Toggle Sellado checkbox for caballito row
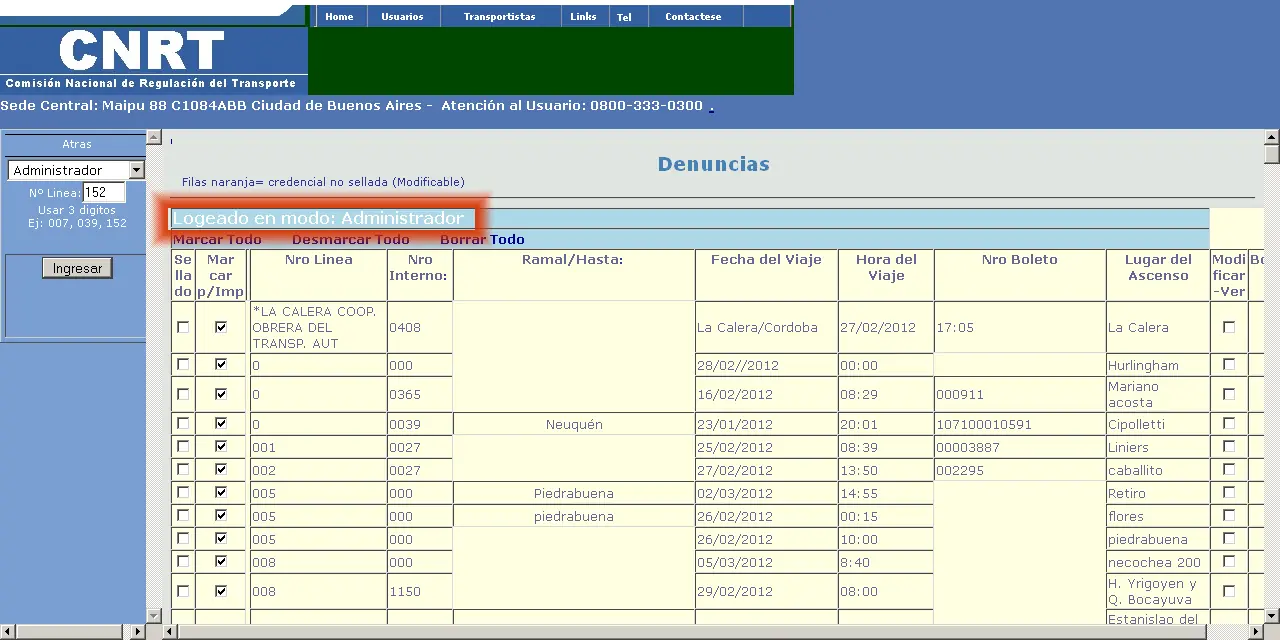1280x640 pixels. pyautogui.click(x=183, y=469)
